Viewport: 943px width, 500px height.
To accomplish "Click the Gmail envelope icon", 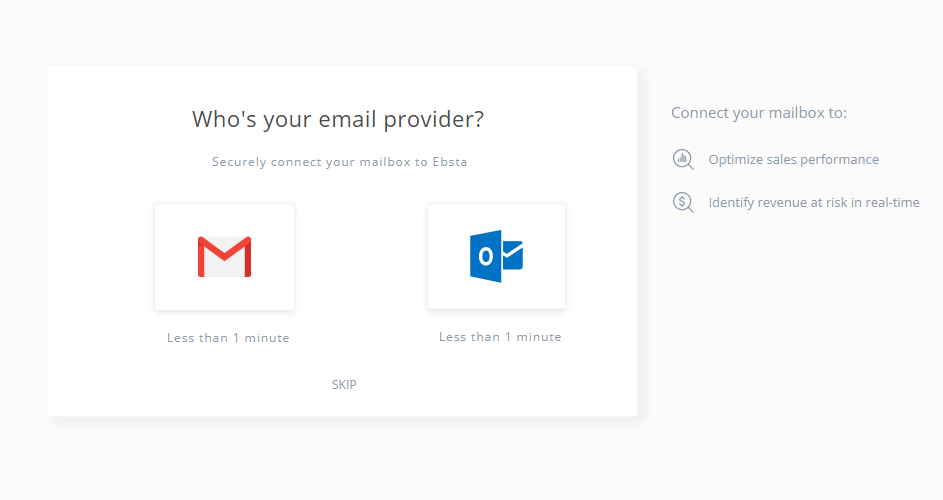I will tap(224, 257).
